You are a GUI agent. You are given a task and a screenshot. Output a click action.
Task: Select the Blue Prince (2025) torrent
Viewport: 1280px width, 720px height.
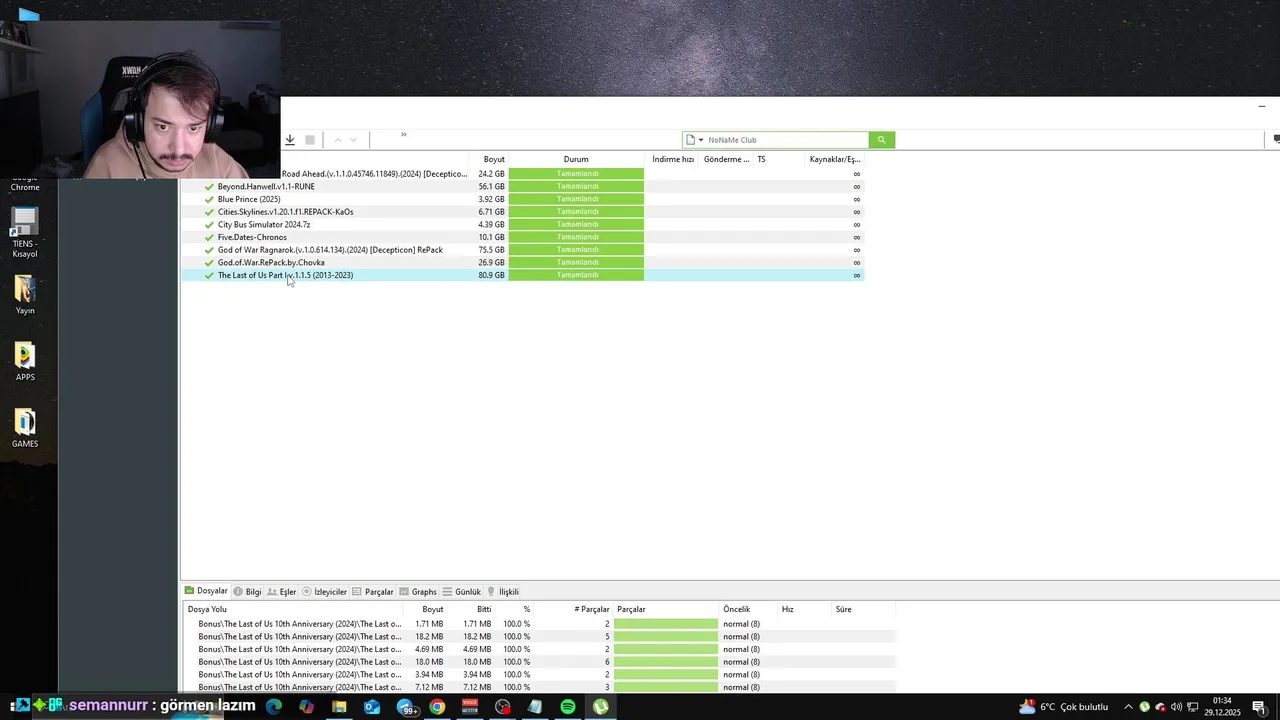point(249,199)
